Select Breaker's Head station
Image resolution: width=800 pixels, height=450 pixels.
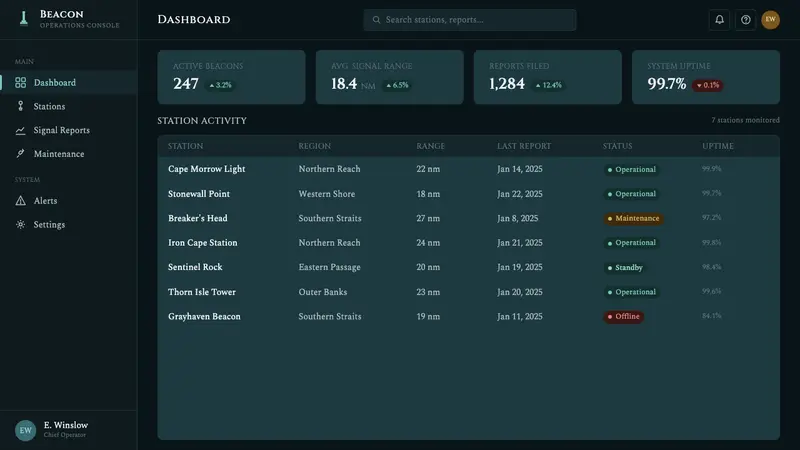coord(198,218)
